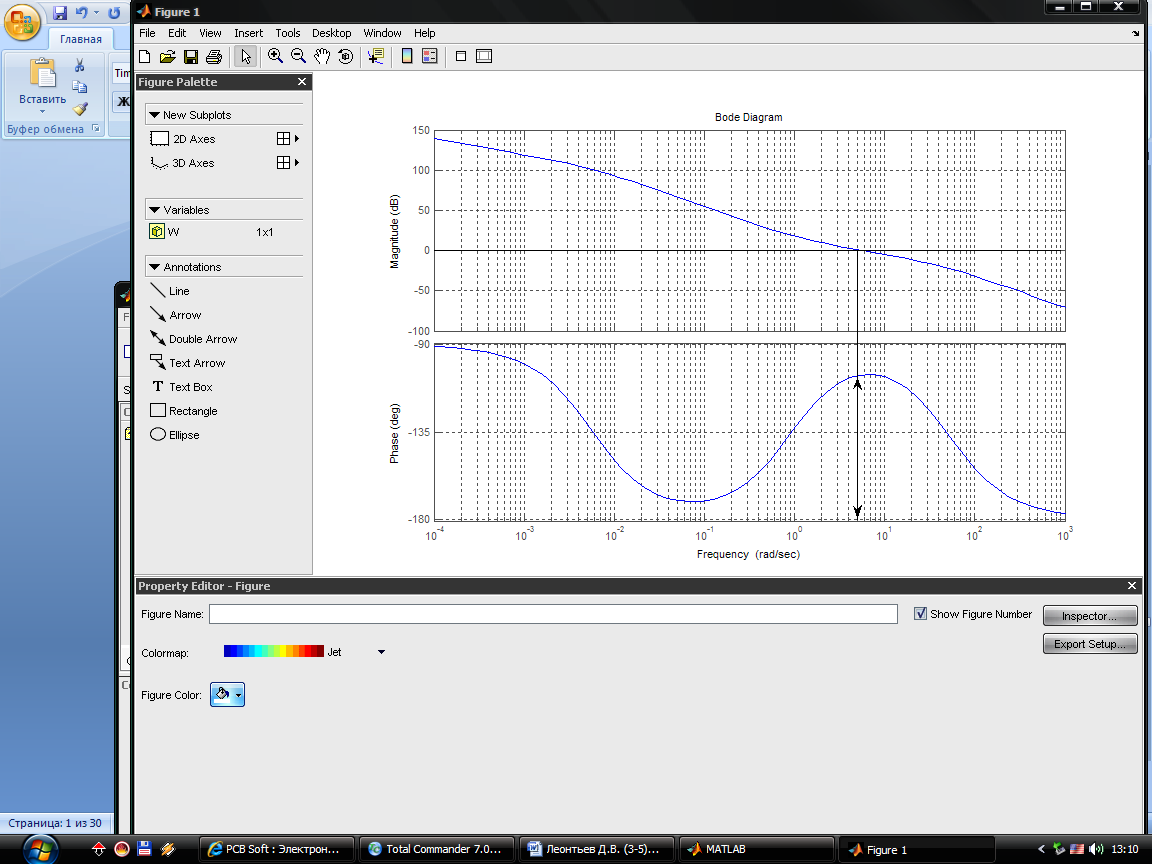Click the Figure Color paint bucket swatch

pyautogui.click(x=222, y=695)
